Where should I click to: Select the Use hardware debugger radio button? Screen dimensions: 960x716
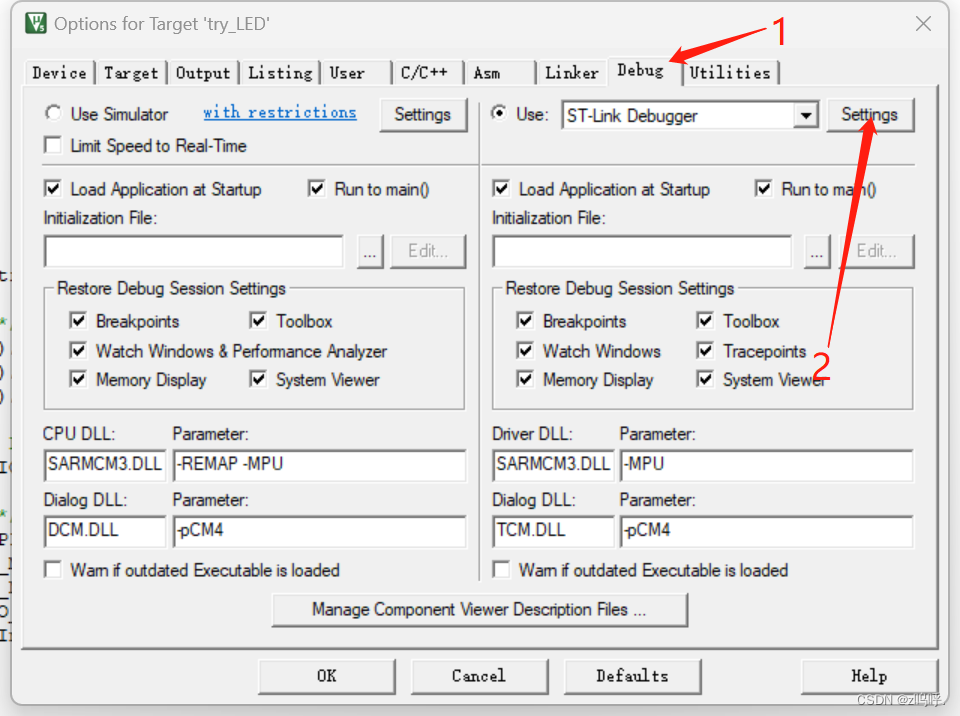coord(500,113)
